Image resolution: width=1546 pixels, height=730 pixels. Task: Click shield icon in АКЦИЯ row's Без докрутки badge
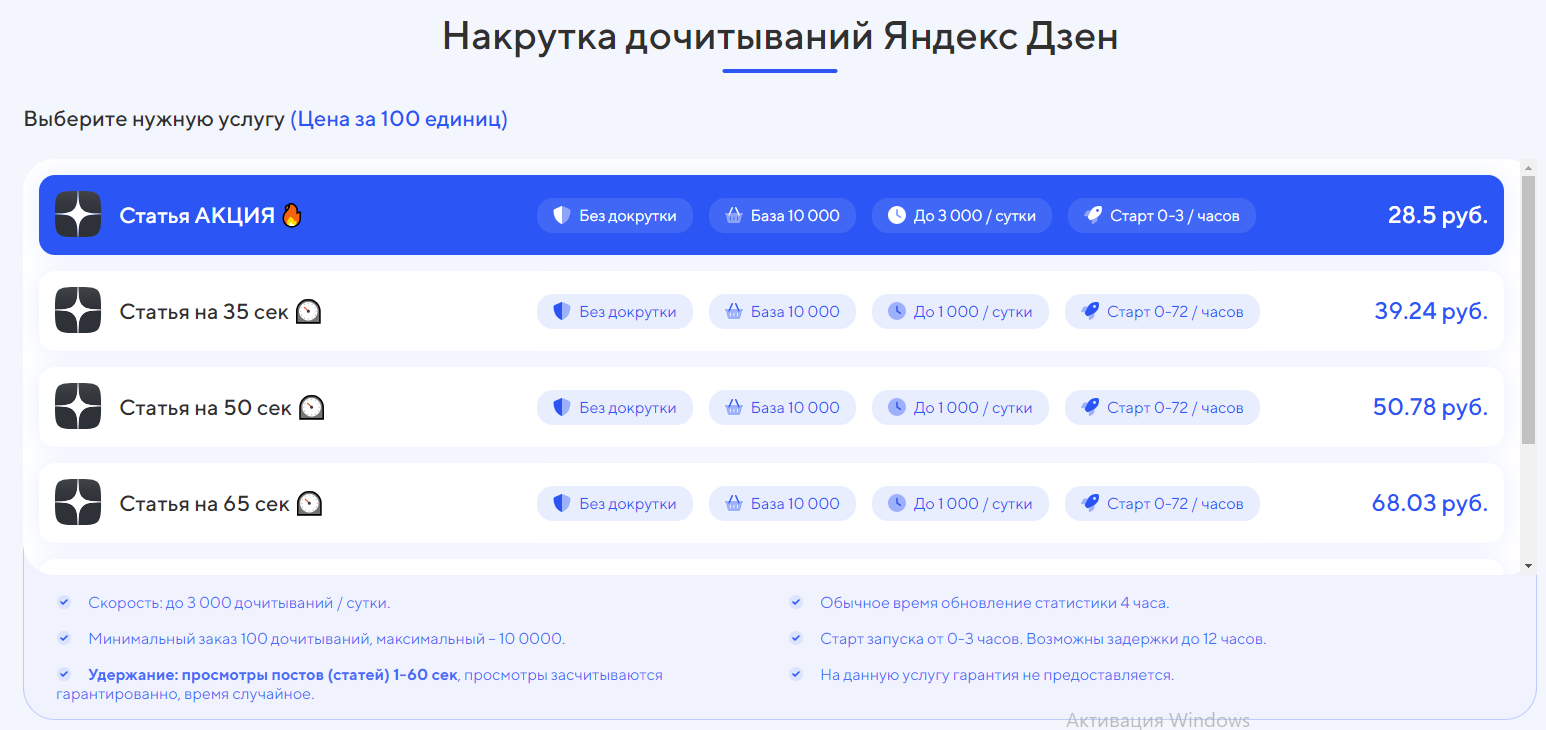coord(562,215)
